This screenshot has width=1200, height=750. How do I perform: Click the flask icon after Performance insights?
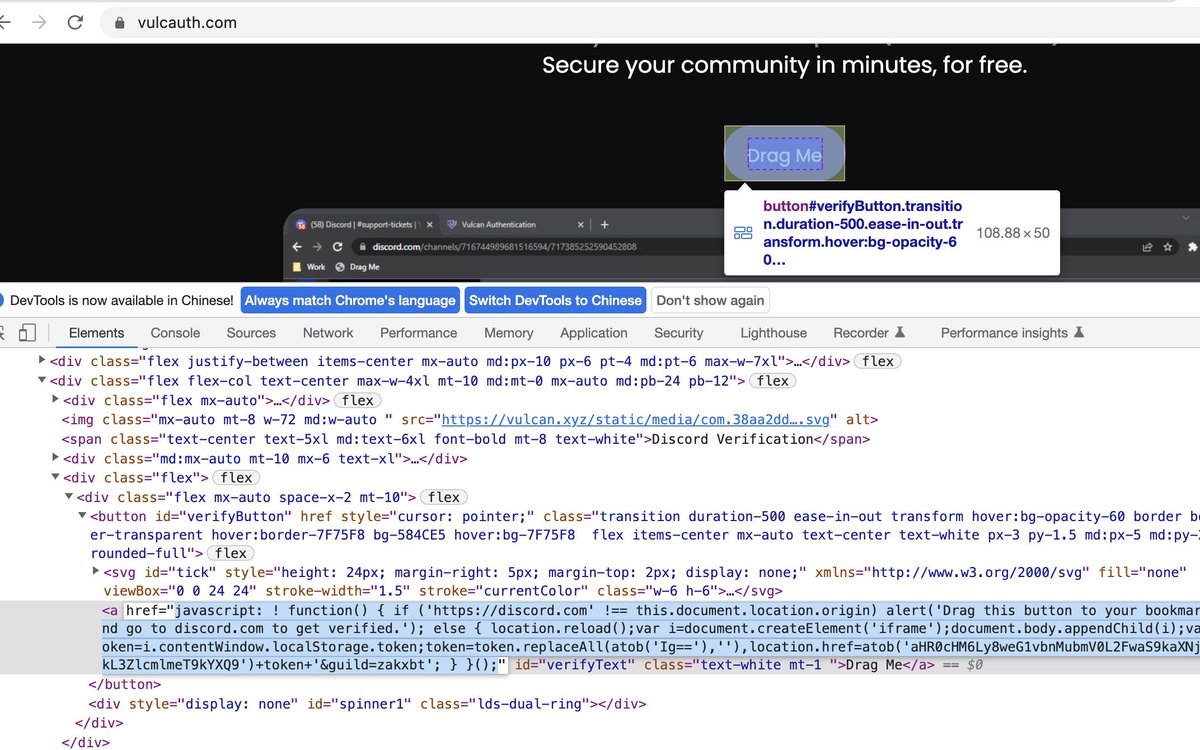click(1078, 333)
